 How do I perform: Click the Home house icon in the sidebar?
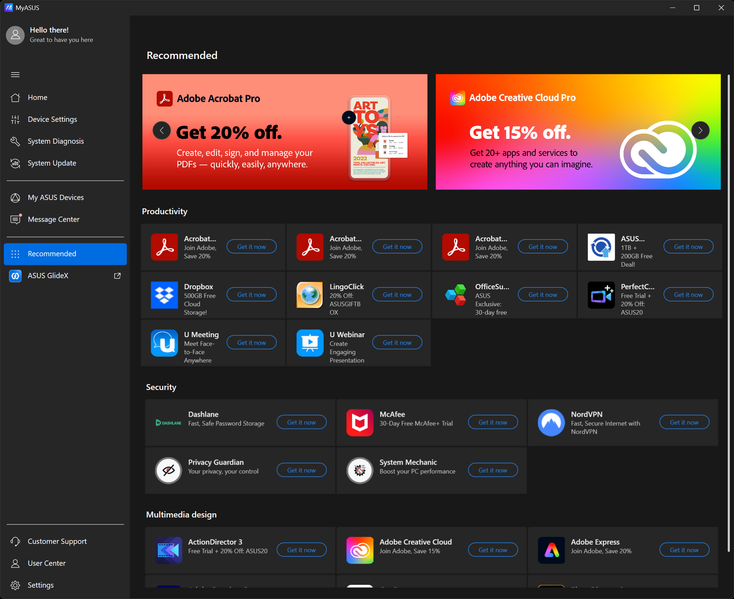pyautogui.click(x=15, y=97)
